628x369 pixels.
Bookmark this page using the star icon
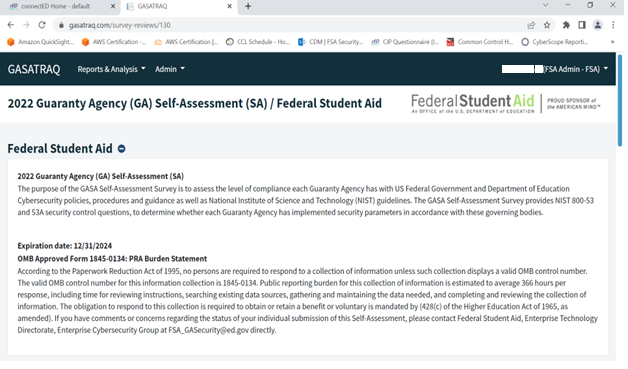point(547,25)
